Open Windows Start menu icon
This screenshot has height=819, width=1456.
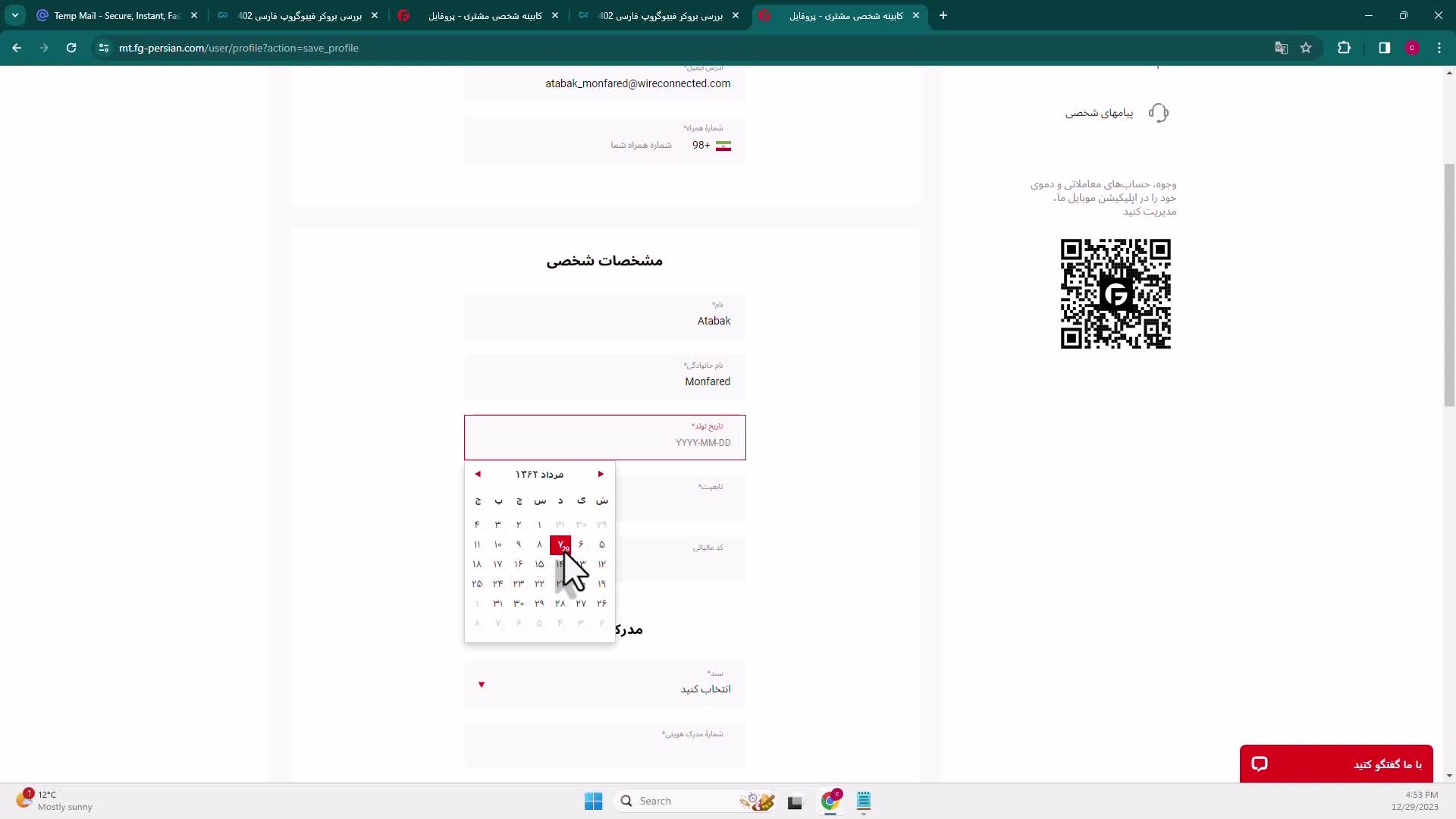[593, 801]
